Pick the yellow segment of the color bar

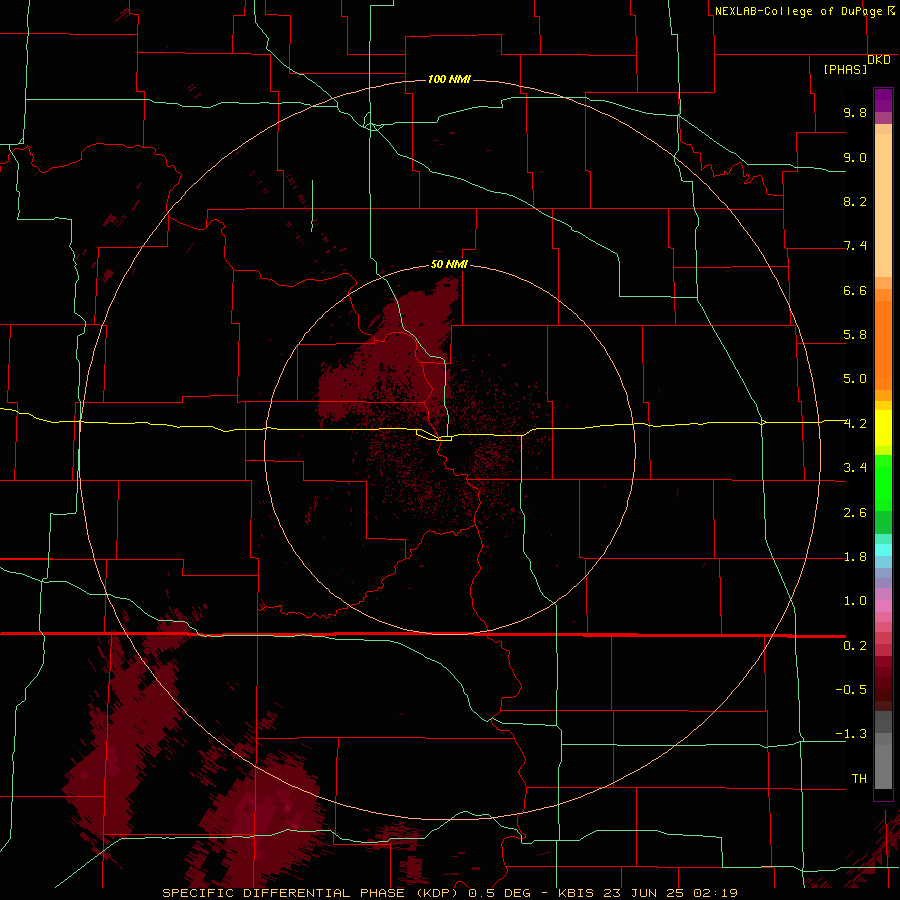pos(883,428)
